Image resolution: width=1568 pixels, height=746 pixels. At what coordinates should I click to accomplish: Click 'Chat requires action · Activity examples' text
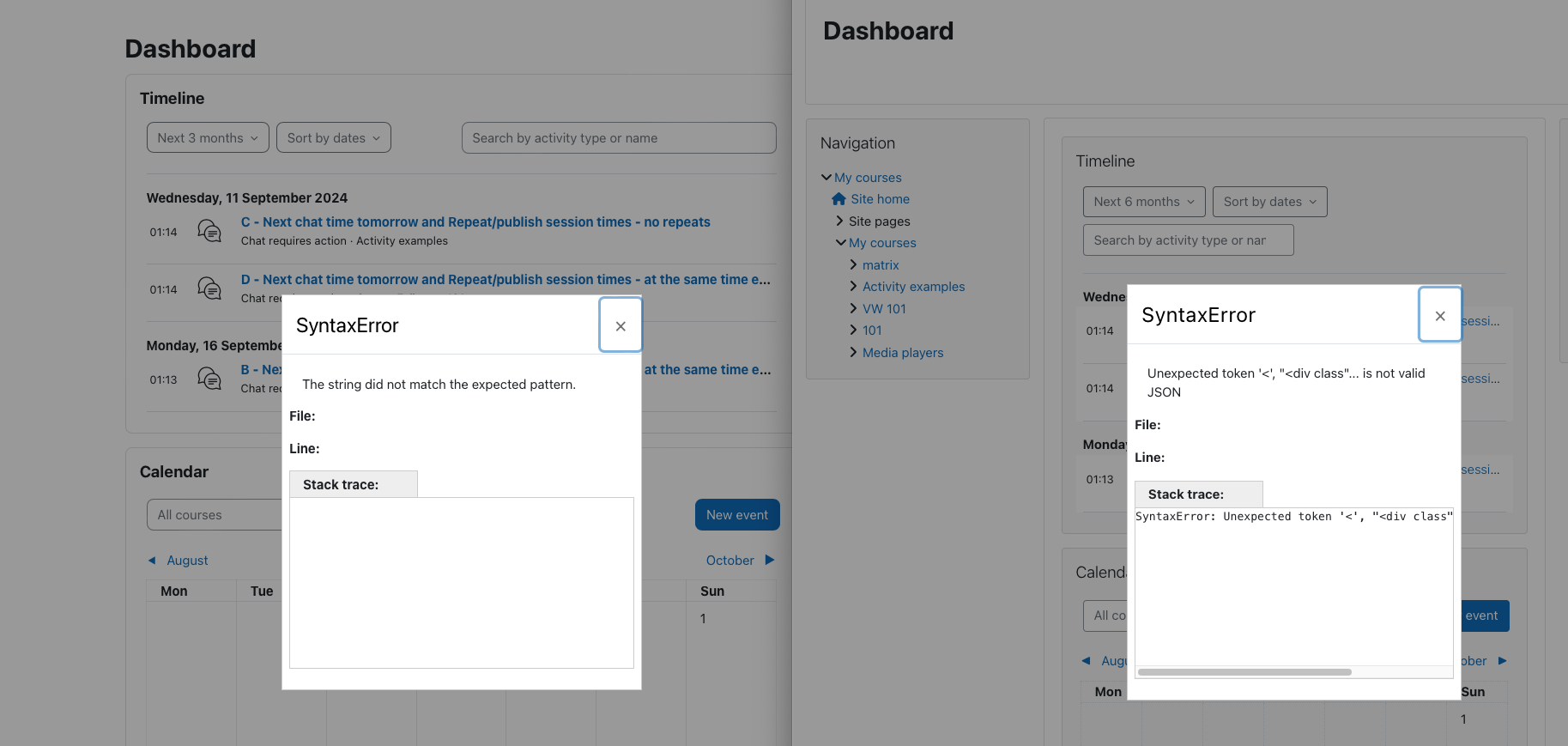(x=344, y=241)
